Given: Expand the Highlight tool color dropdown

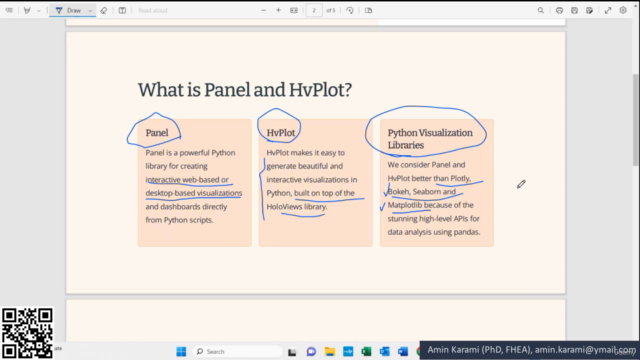Looking at the screenshot, I should click(39, 11).
